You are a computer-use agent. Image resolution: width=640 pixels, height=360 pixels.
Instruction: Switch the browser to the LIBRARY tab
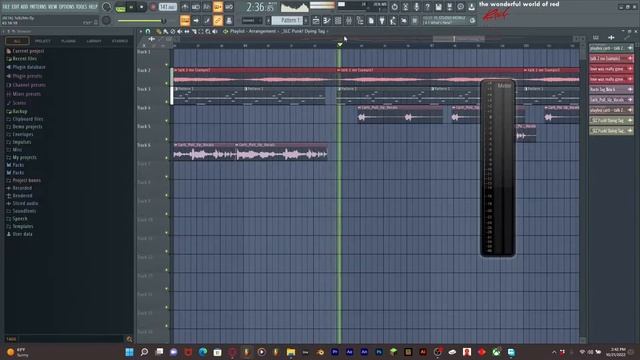point(93,41)
